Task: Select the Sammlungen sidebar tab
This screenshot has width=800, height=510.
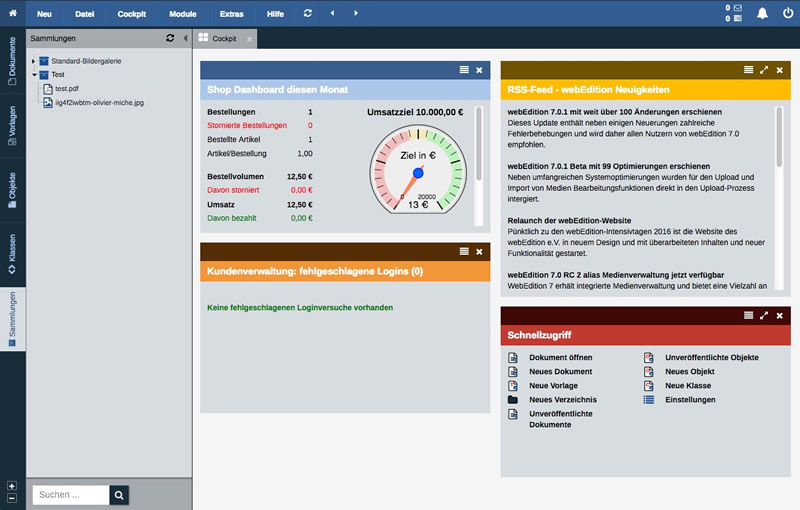Action: [x=12, y=319]
